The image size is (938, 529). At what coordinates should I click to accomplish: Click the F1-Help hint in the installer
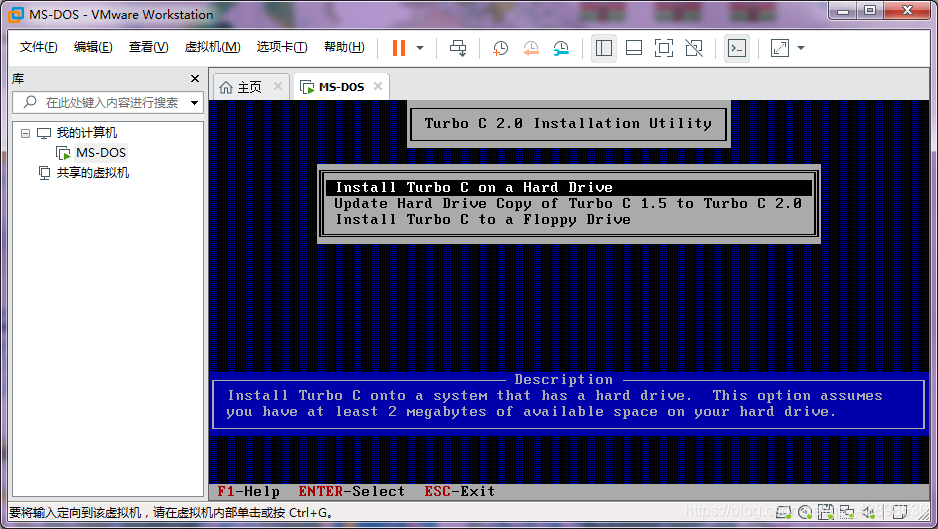click(x=248, y=492)
